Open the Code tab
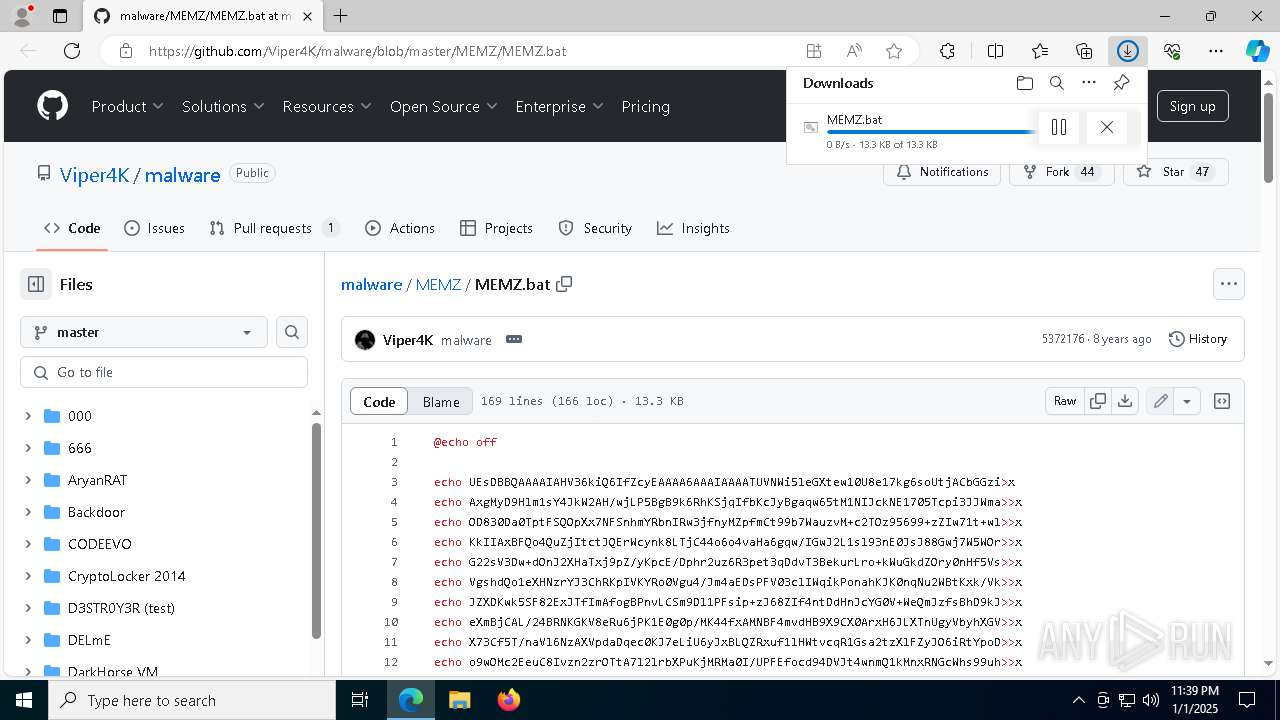Viewport: 1280px width, 720px height. [x=72, y=228]
